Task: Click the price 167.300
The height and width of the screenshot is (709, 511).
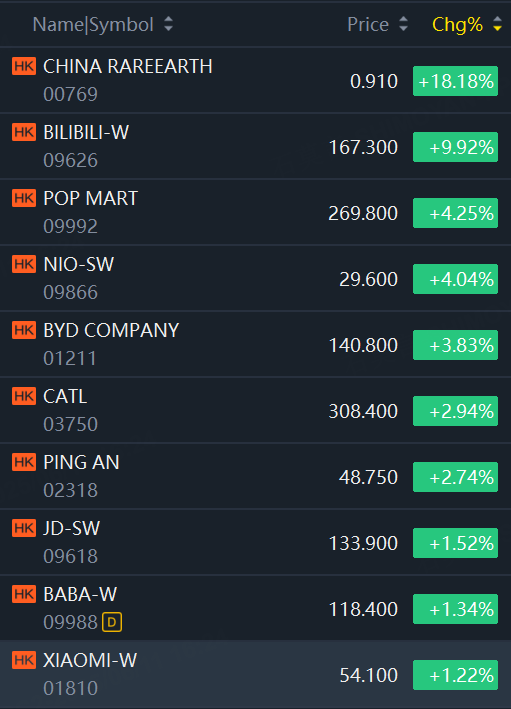Action: click(x=363, y=147)
